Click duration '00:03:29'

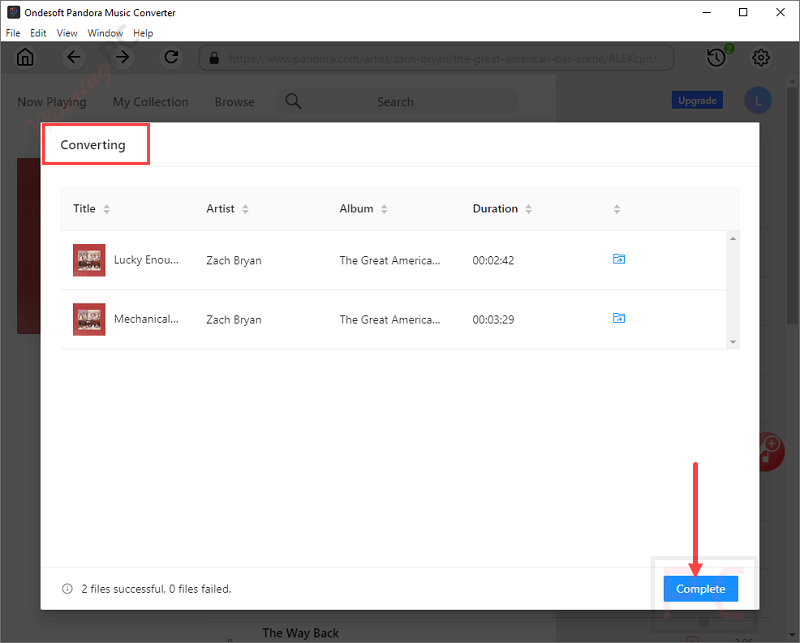click(x=493, y=319)
